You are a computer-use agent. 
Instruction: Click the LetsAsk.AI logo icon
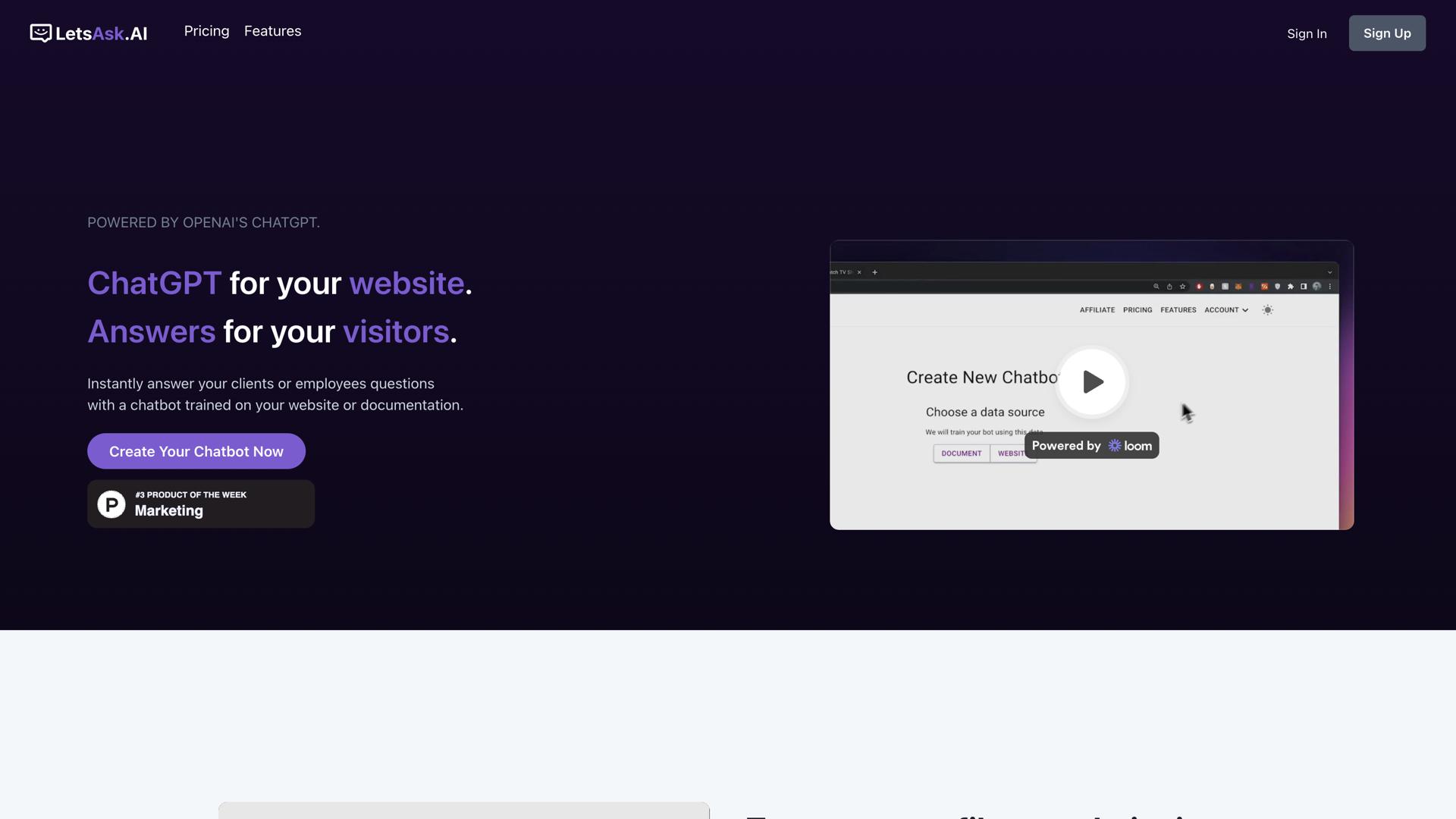click(39, 33)
